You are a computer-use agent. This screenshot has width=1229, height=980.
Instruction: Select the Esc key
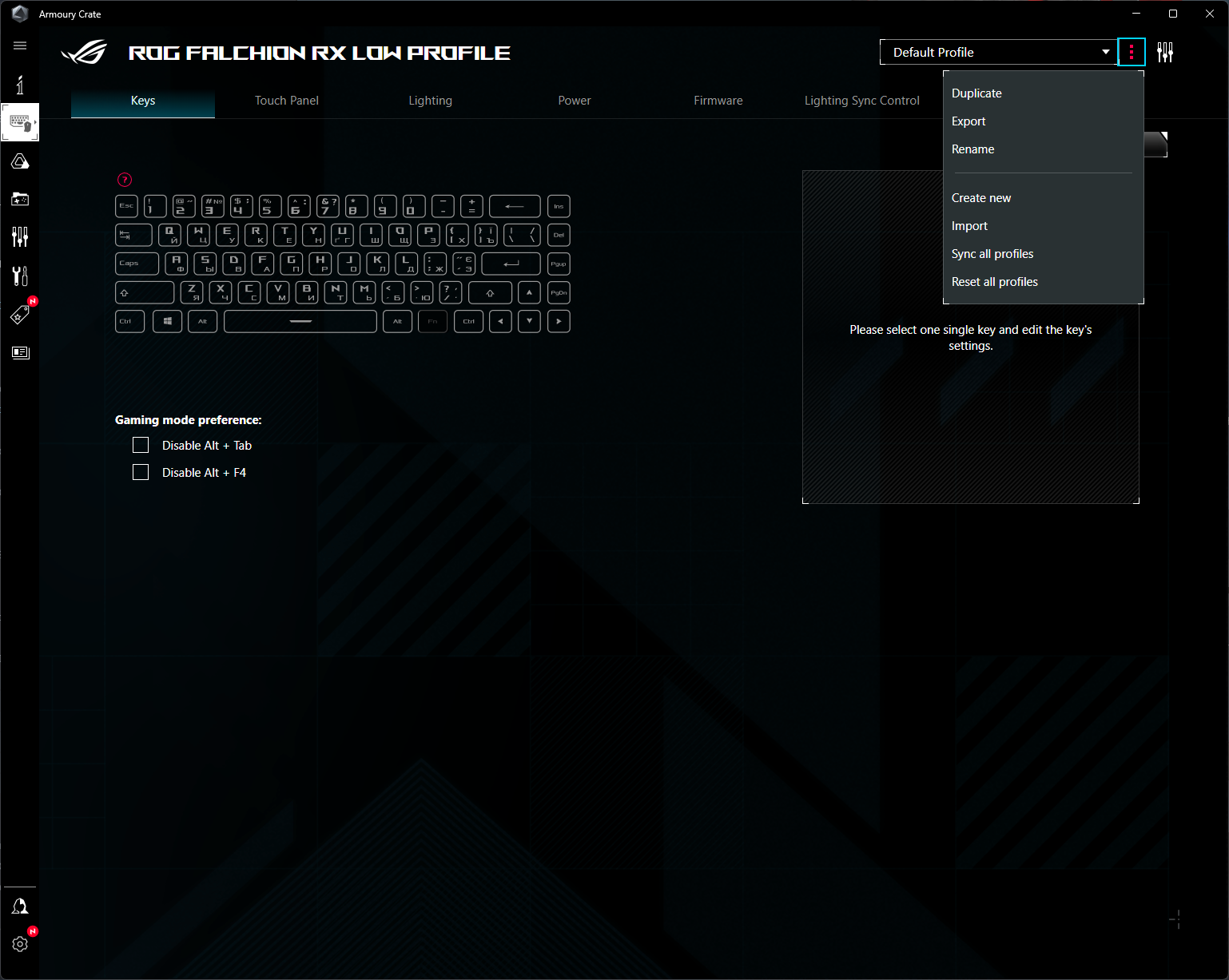coord(126,206)
